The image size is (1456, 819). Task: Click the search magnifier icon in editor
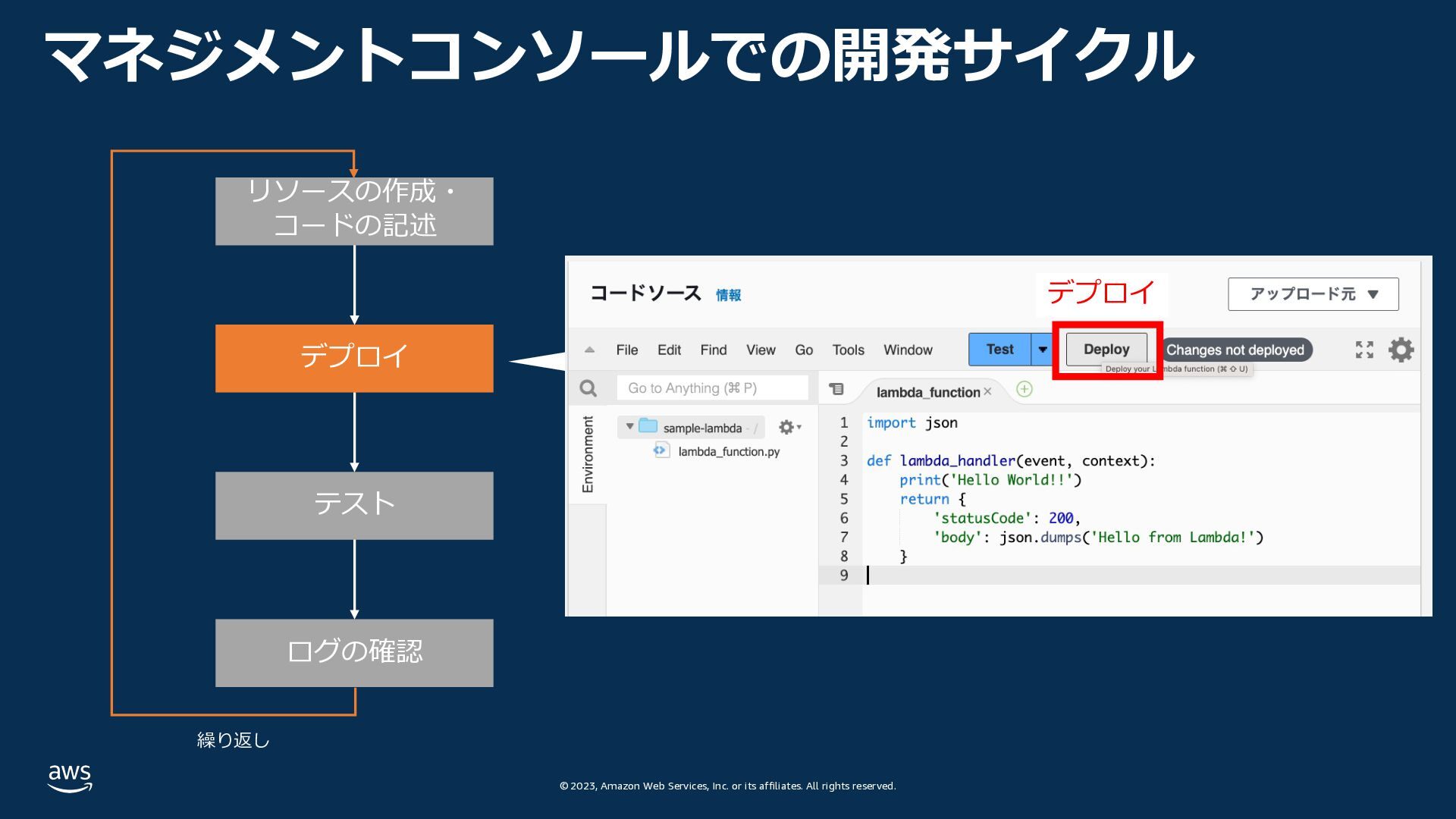click(x=588, y=388)
